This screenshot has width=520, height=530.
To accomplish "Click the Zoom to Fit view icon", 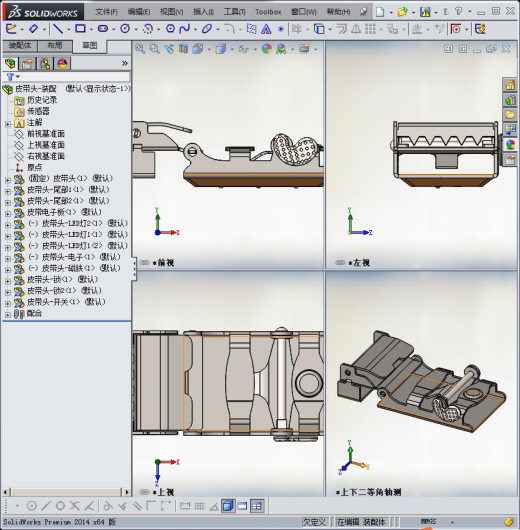I will click(x=140, y=49).
